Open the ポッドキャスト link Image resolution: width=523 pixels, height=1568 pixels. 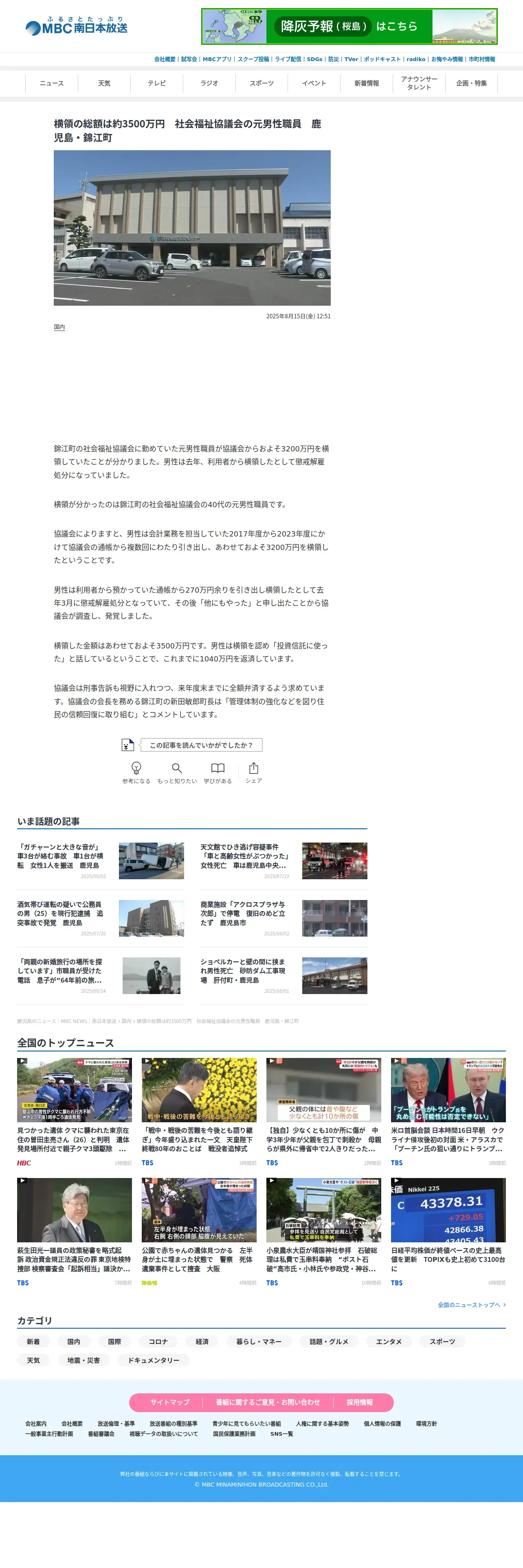382,59
